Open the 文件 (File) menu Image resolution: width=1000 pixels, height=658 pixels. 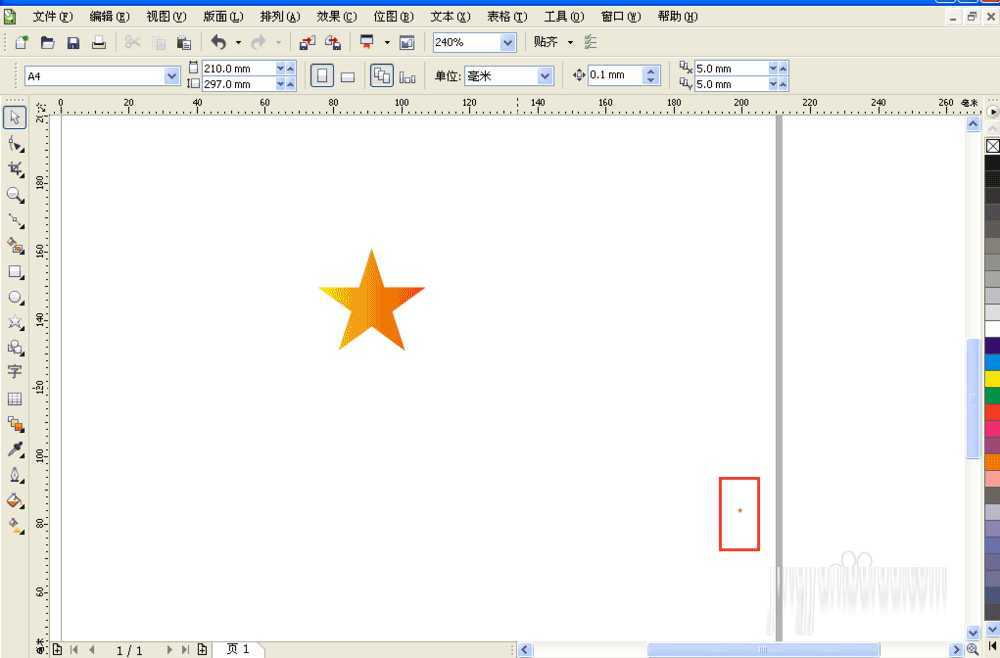[52, 16]
